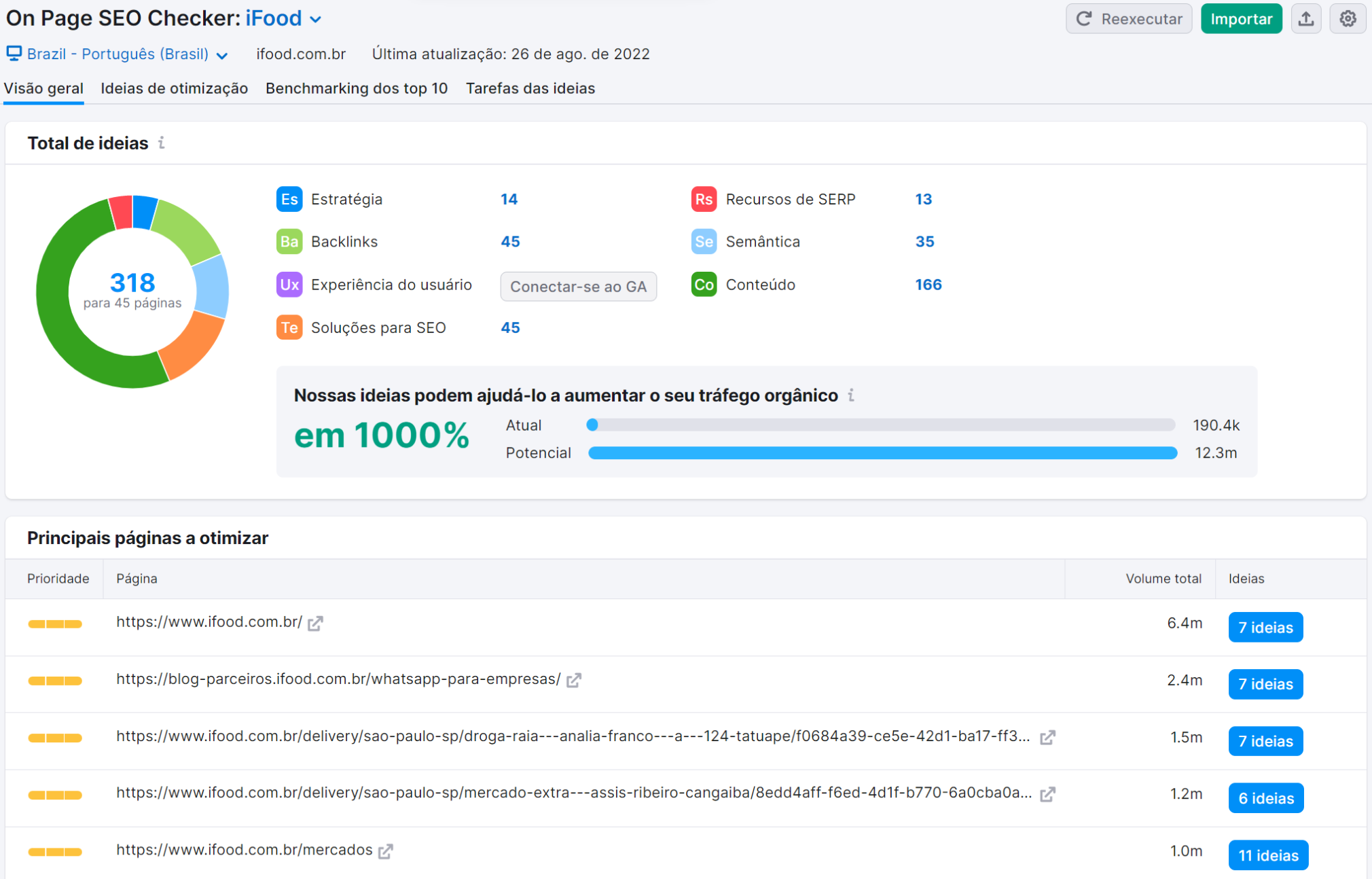The image size is (1372, 879).
Task: Click the export/upload icon next to Importar
Action: point(1306,18)
